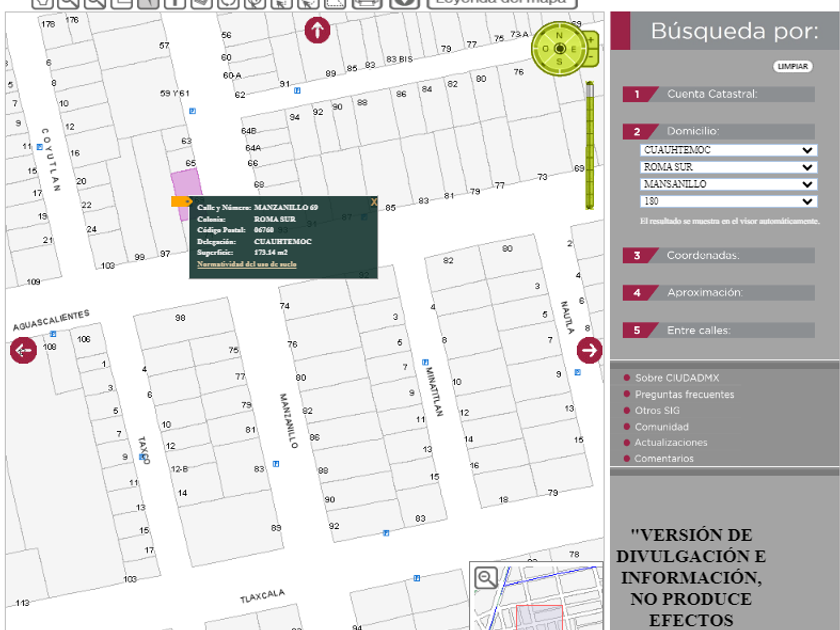The height and width of the screenshot is (630, 840).
Task: Zoom in with the compass plus button
Action: [591, 40]
